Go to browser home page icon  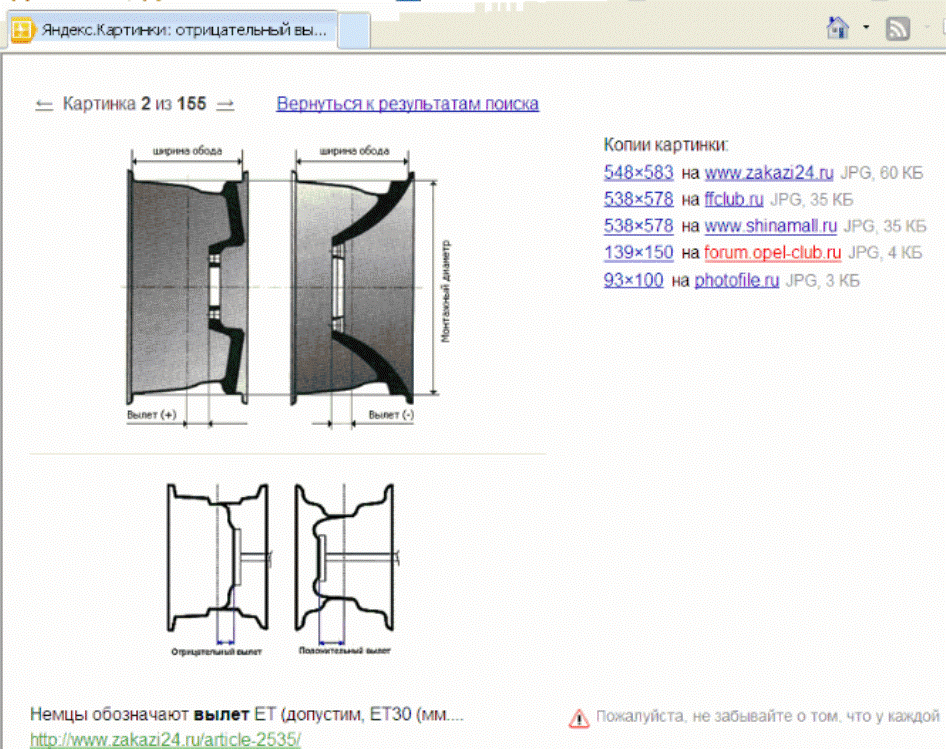pyautogui.click(x=837, y=28)
